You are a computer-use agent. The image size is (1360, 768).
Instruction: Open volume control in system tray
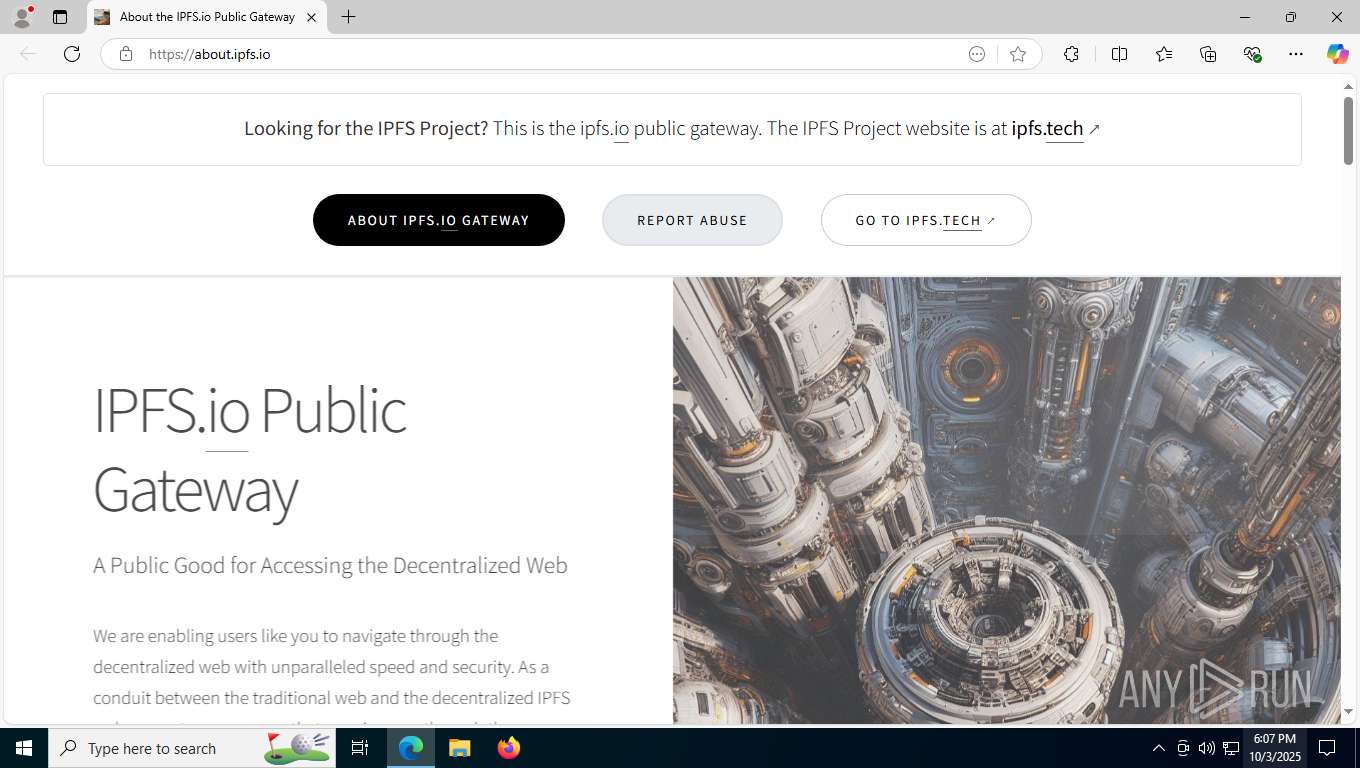pos(1207,748)
